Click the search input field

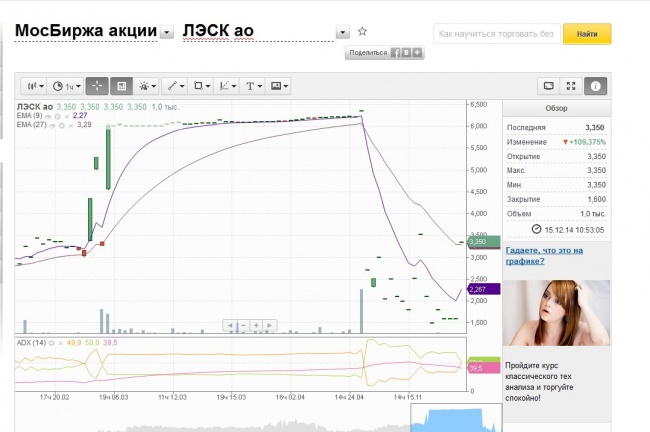(497, 34)
